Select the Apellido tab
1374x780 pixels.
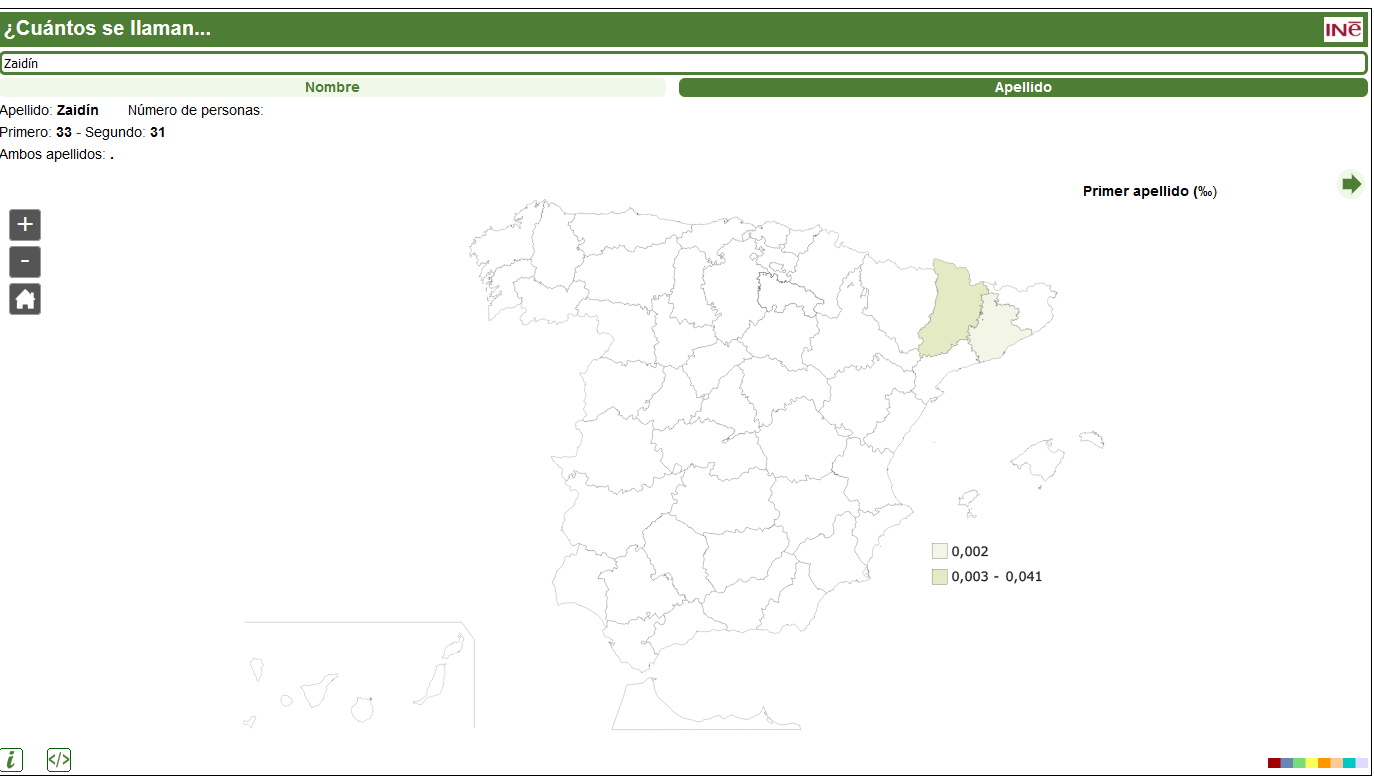(x=1022, y=88)
